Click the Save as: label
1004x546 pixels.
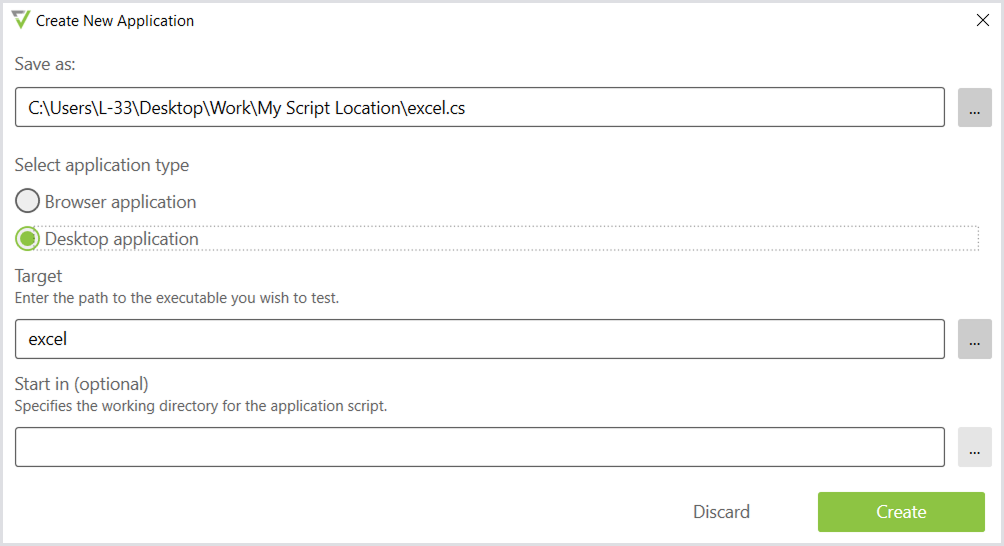point(45,64)
